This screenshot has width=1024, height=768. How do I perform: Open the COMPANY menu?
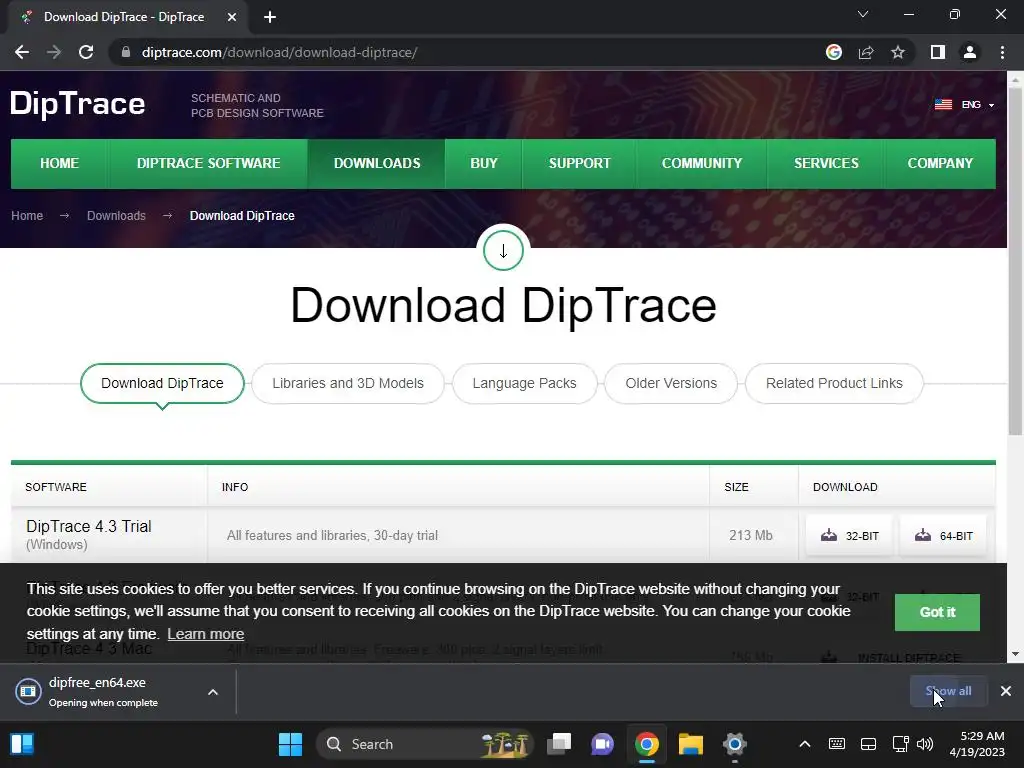[x=940, y=163]
